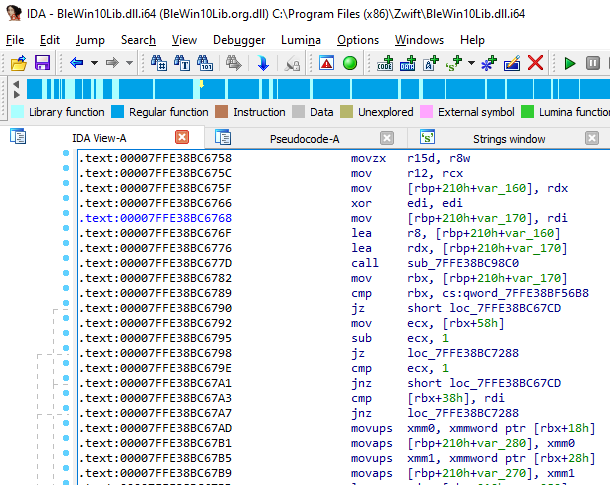Screen dimensions: 610x485
Task: Toggle breakpoint dot at line 00007FFE38BC67AD
Action: pos(66,423)
